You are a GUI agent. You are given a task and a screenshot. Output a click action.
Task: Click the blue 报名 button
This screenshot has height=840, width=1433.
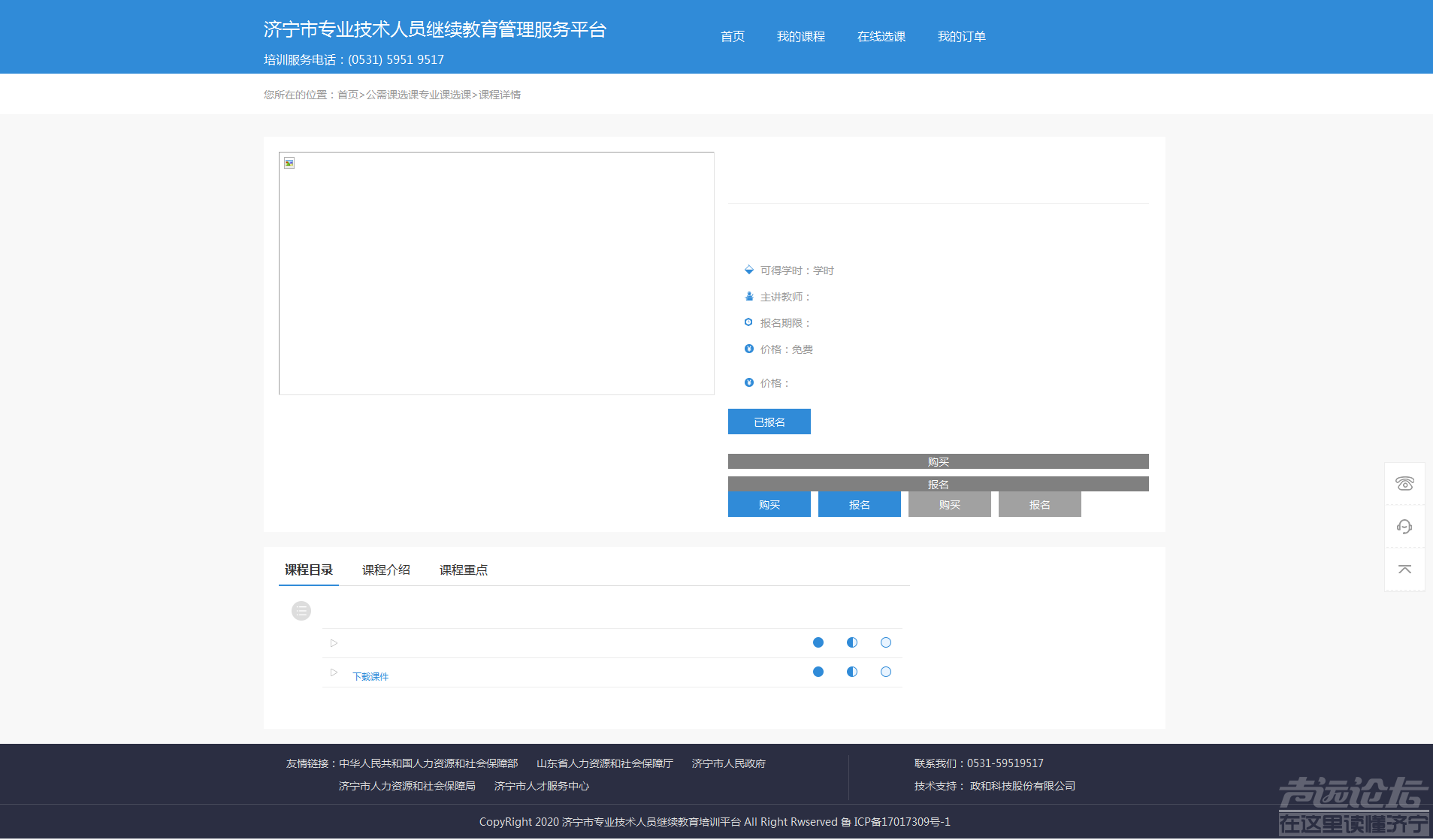[x=860, y=504]
